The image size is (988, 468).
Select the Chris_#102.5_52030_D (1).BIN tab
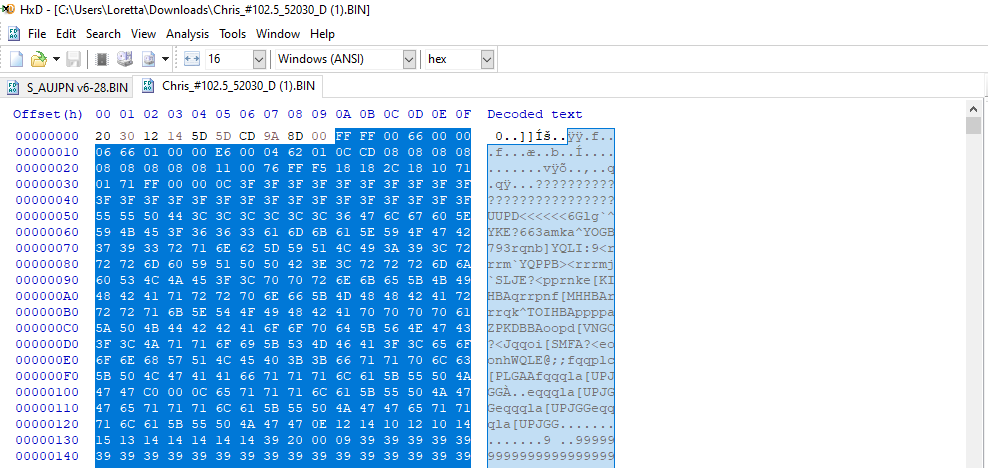point(237,87)
